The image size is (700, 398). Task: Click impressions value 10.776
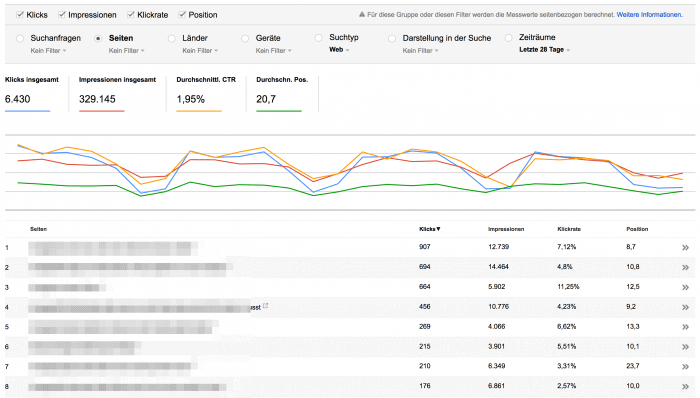(498, 307)
